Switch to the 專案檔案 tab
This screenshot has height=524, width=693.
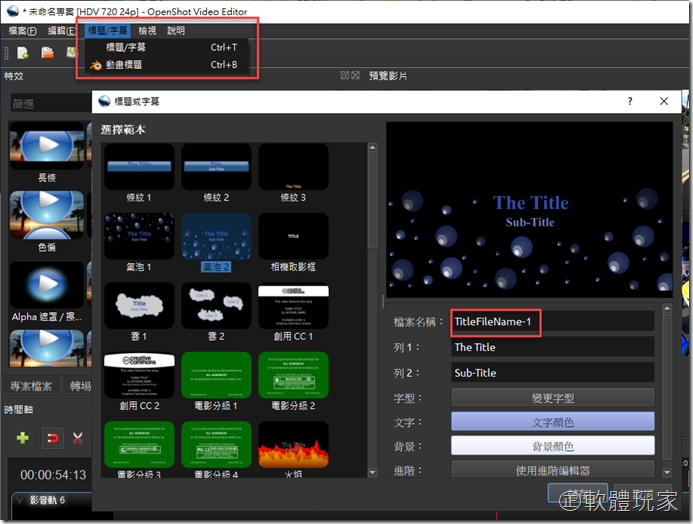point(32,386)
